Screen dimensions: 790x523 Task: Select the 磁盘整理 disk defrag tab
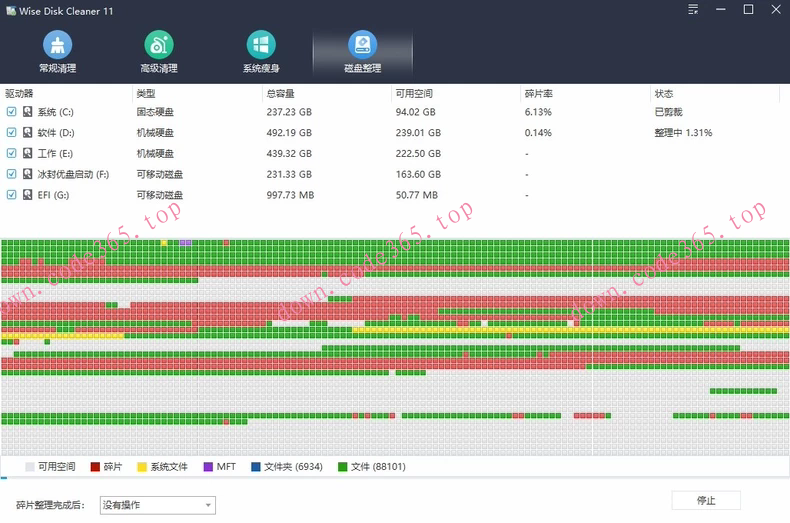(362, 52)
